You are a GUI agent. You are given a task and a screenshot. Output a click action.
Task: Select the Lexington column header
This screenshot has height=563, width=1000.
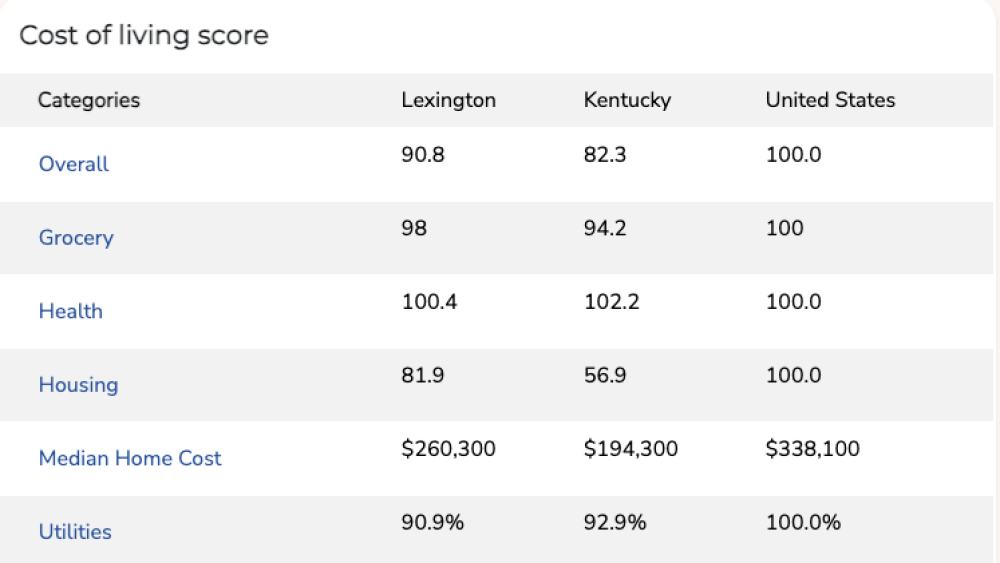click(x=448, y=100)
